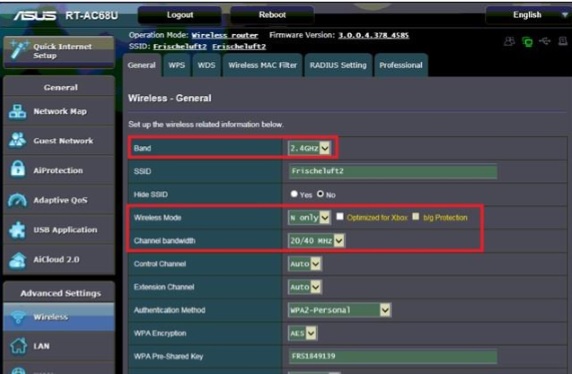Viewport: 572px width, 374px height.
Task: Switch to the General tab
Action: [142, 65]
